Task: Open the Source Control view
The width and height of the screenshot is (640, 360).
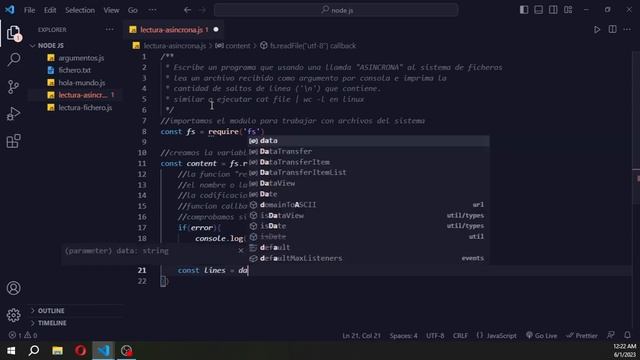Action: pos(13,87)
